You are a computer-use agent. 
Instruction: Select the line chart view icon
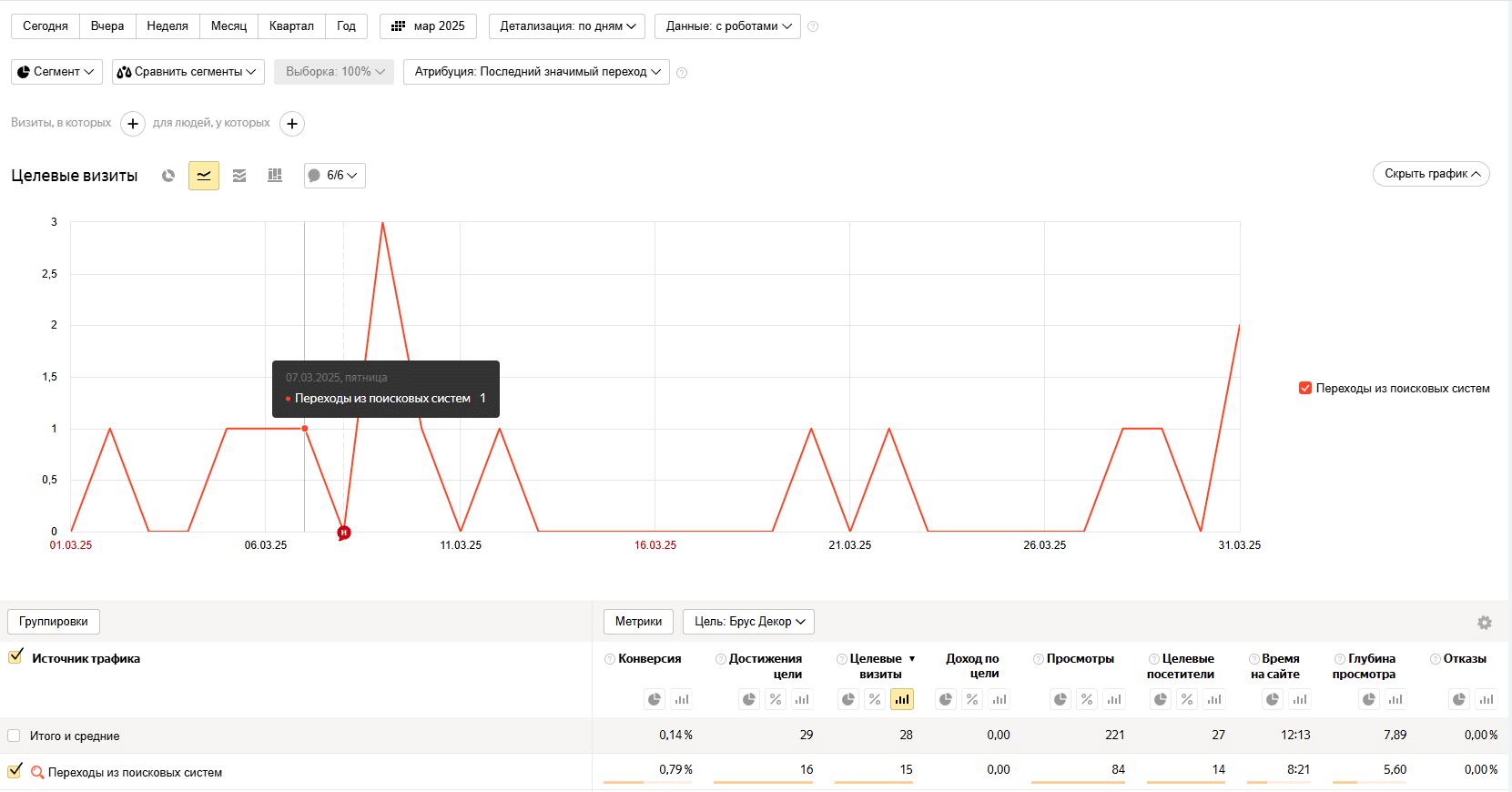tap(204, 176)
